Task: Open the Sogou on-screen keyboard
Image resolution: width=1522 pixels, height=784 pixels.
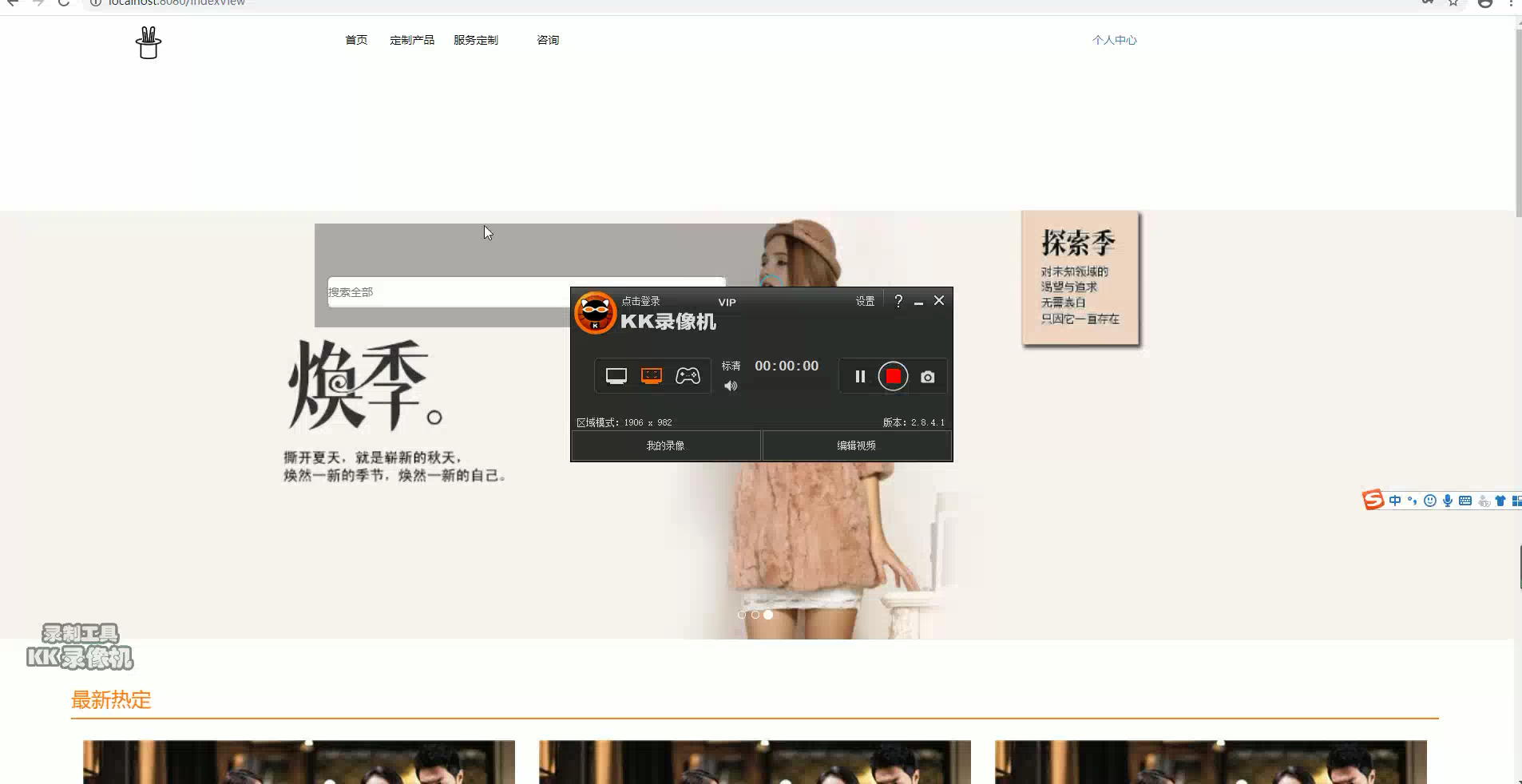Action: (1465, 501)
